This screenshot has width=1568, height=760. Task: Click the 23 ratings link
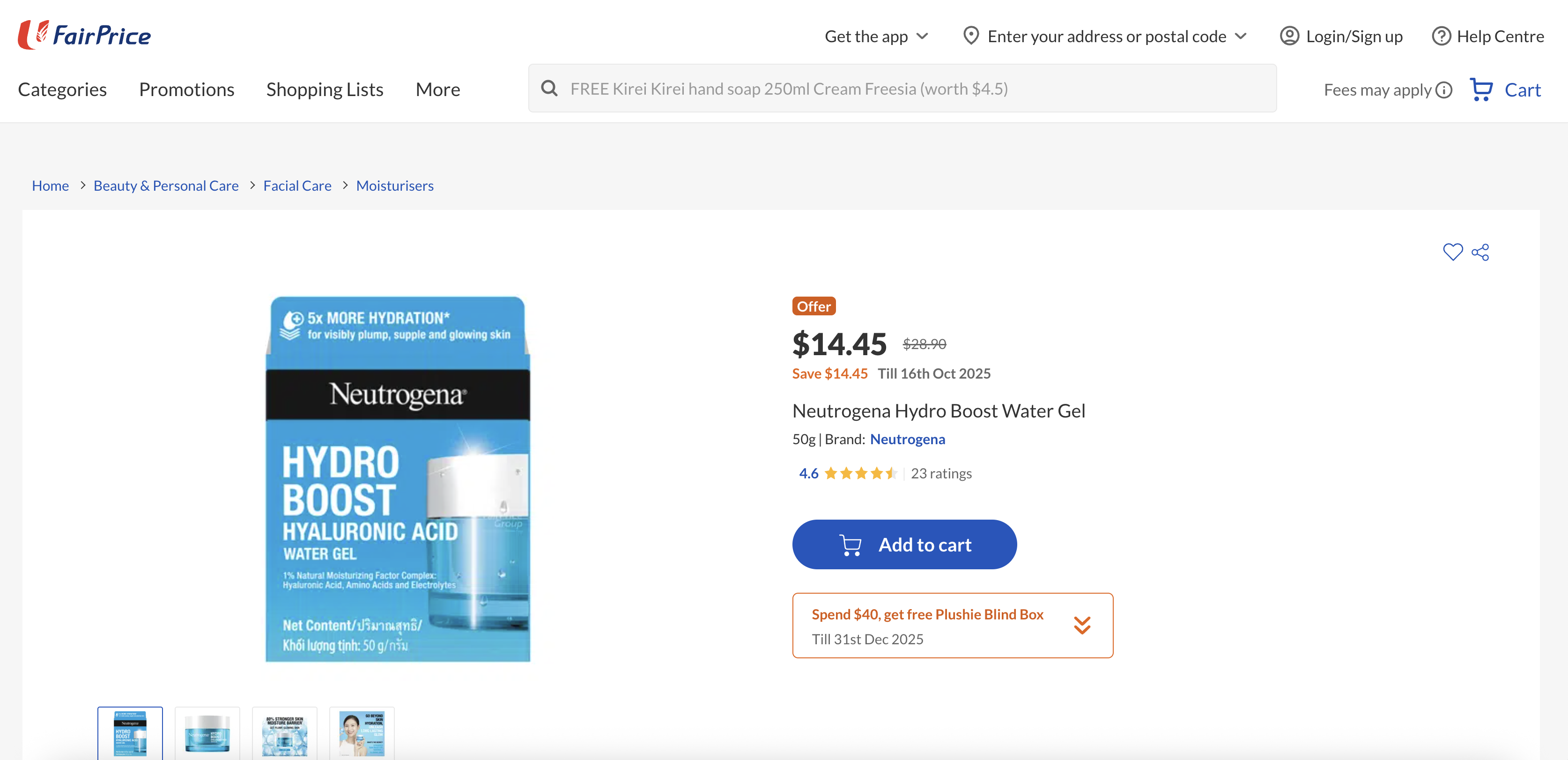tap(941, 473)
